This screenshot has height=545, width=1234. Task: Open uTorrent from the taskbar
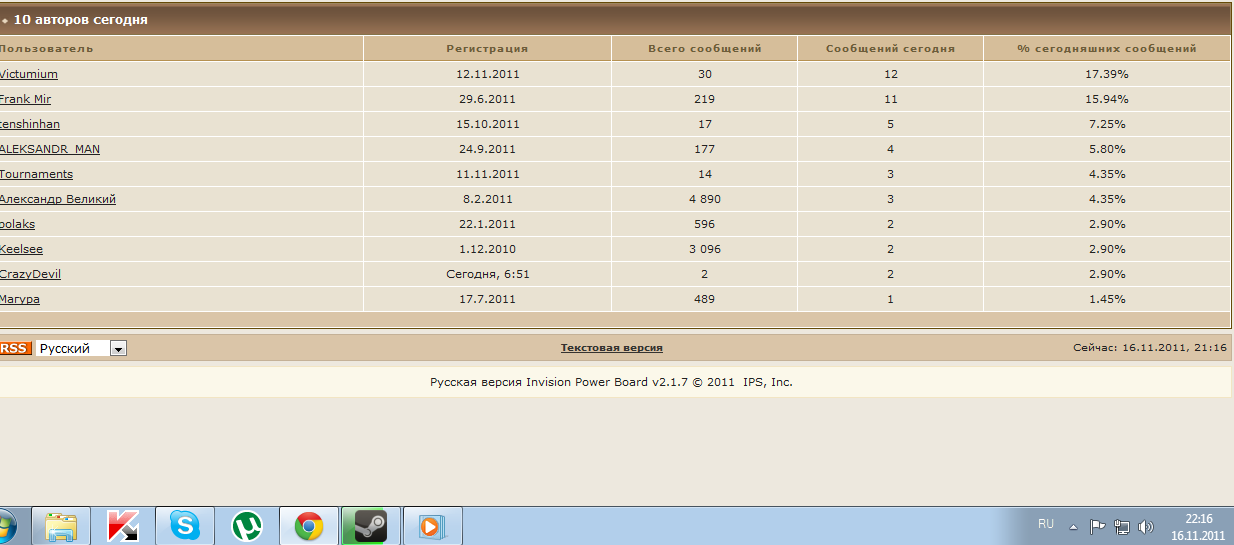[247, 526]
